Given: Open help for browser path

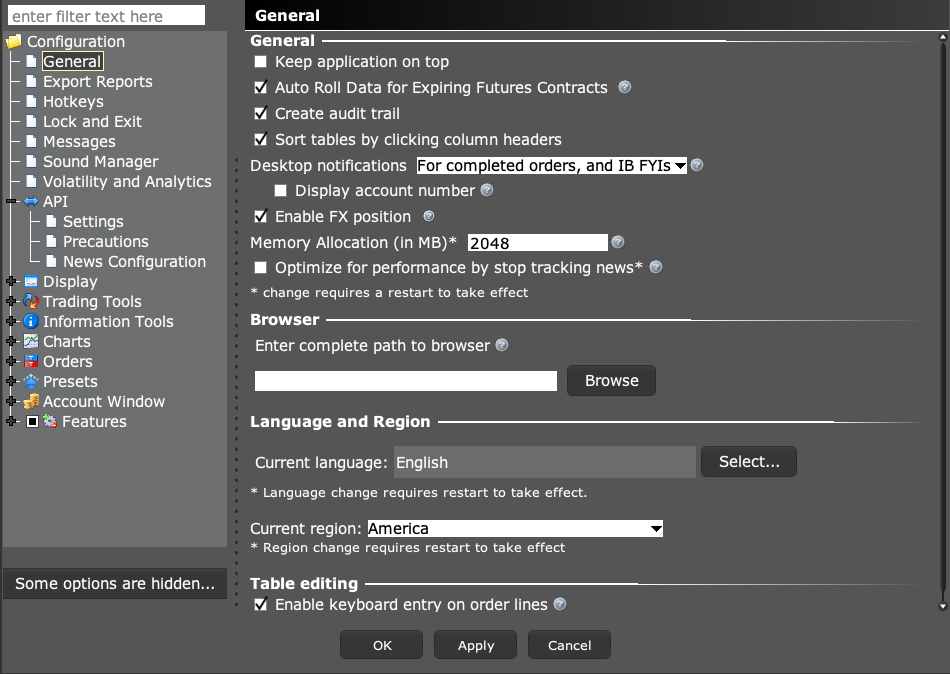Looking at the screenshot, I should point(502,345).
